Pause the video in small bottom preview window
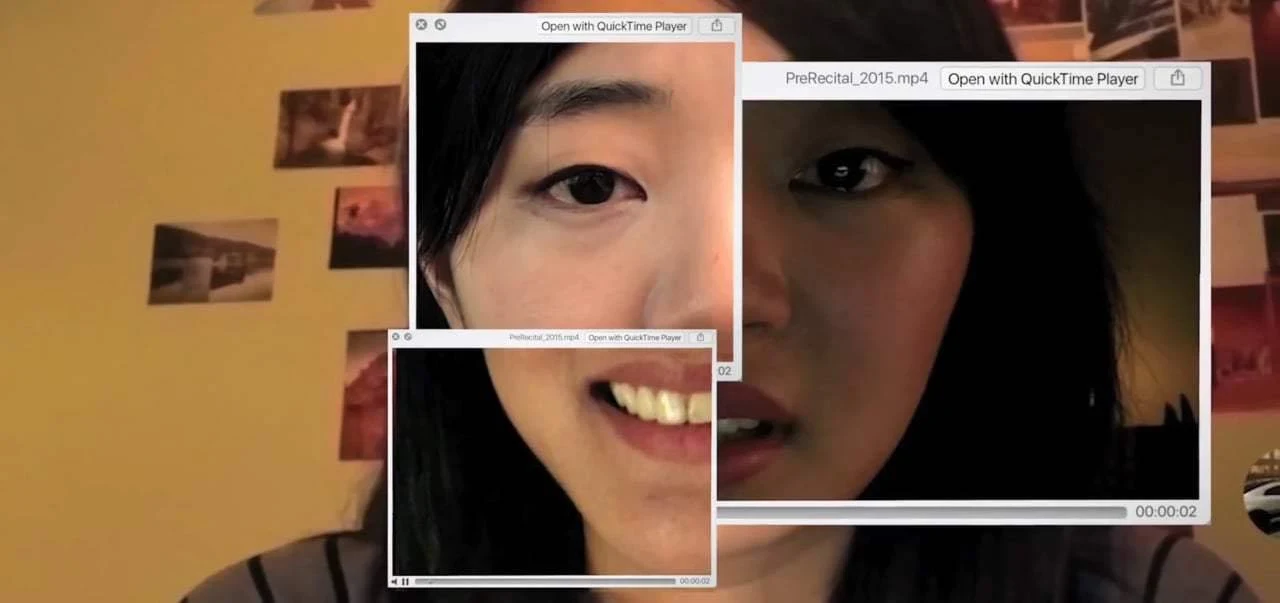Viewport: 1280px width, 603px height. [x=406, y=581]
